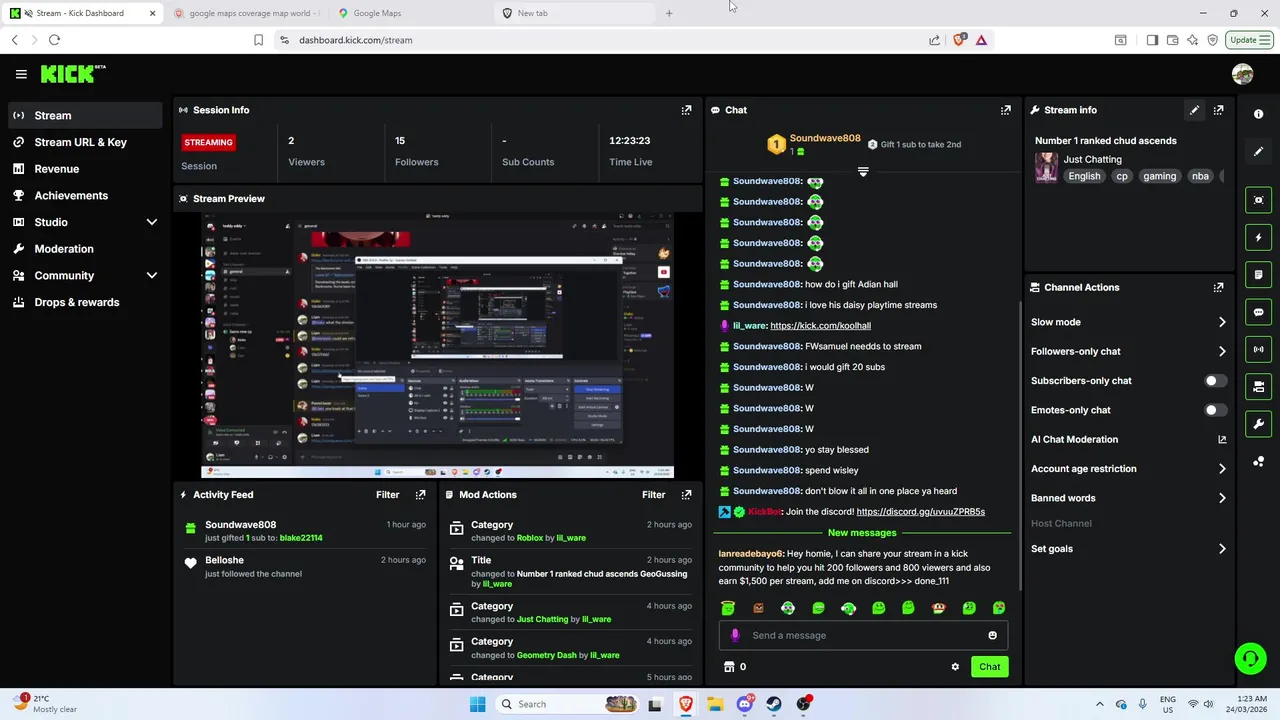Pop out the Stream info panel

point(1218,110)
